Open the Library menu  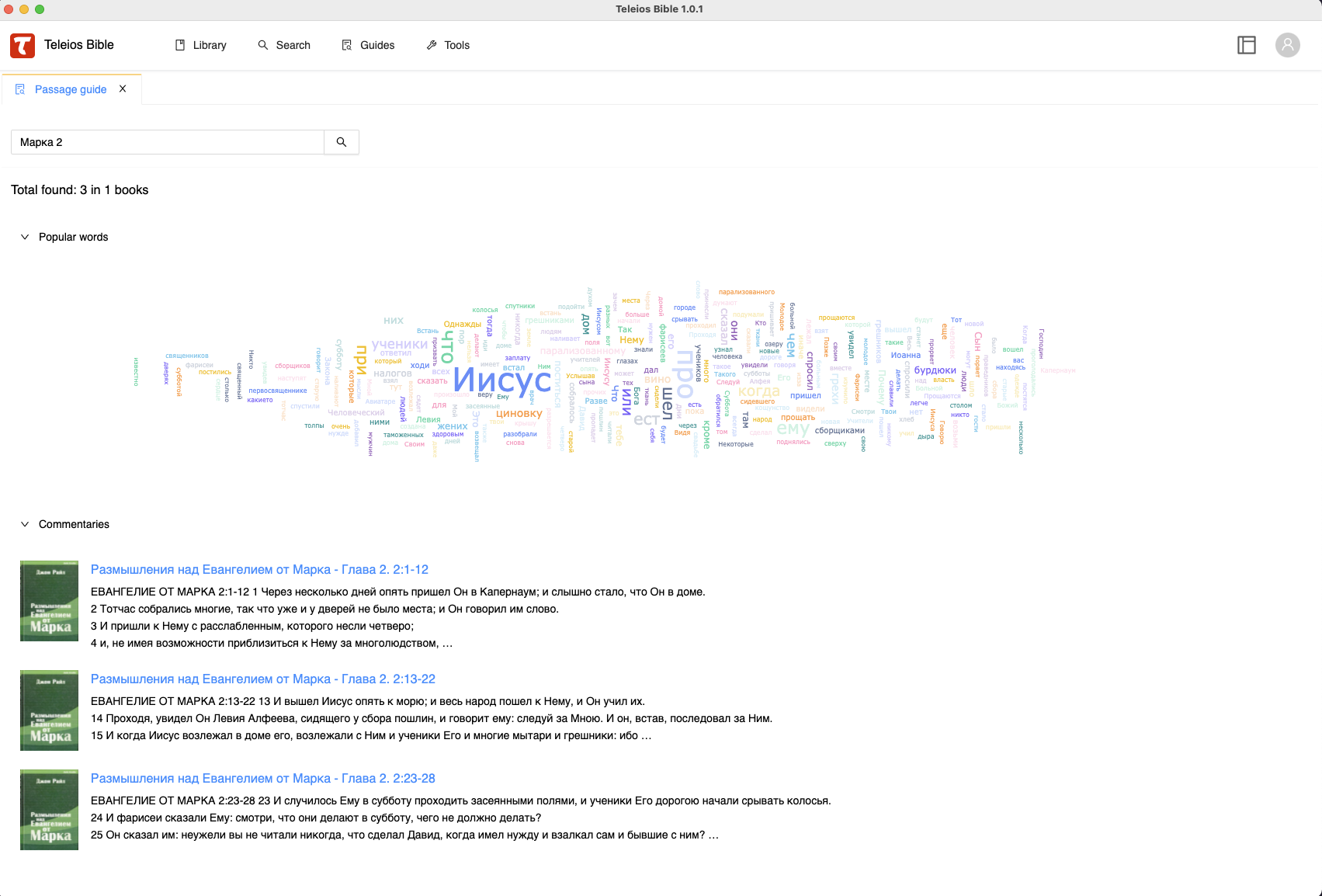(x=201, y=45)
